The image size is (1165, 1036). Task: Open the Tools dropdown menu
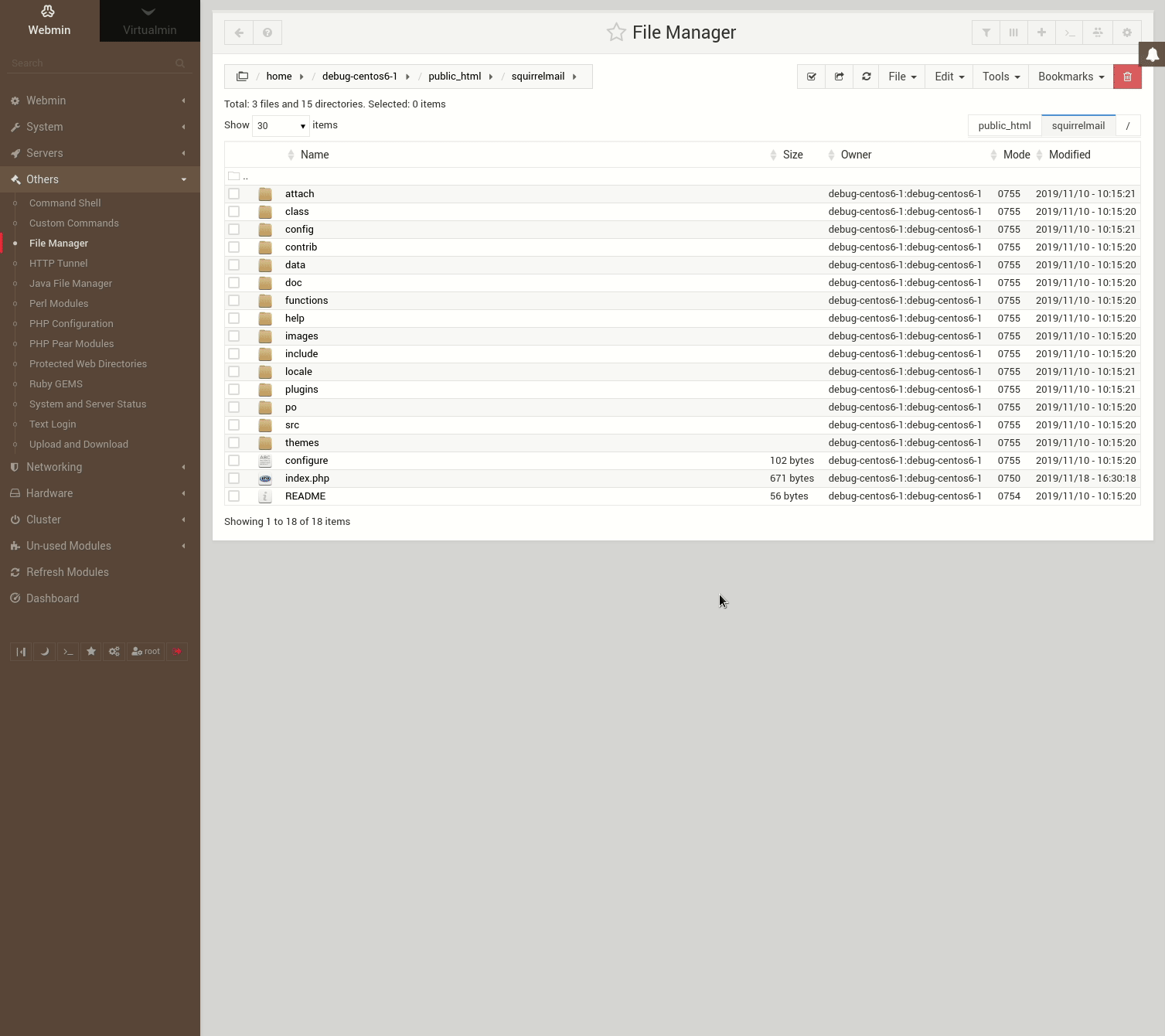(x=1001, y=77)
